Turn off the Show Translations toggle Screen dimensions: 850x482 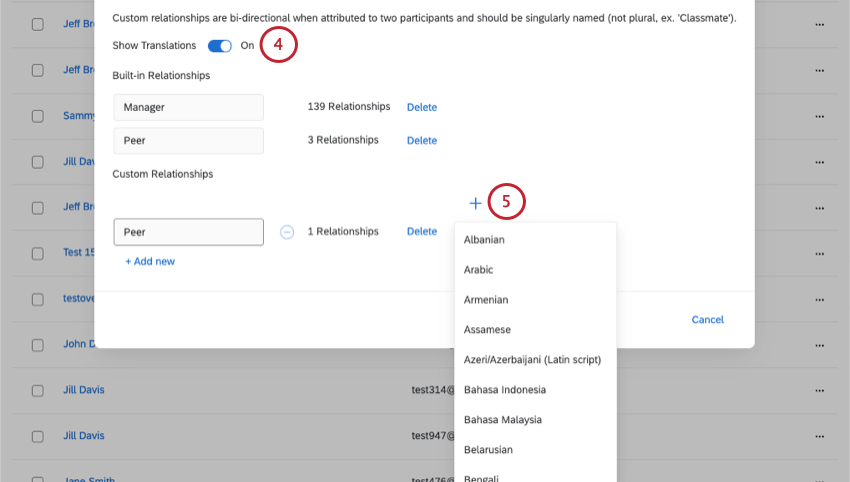click(220, 46)
